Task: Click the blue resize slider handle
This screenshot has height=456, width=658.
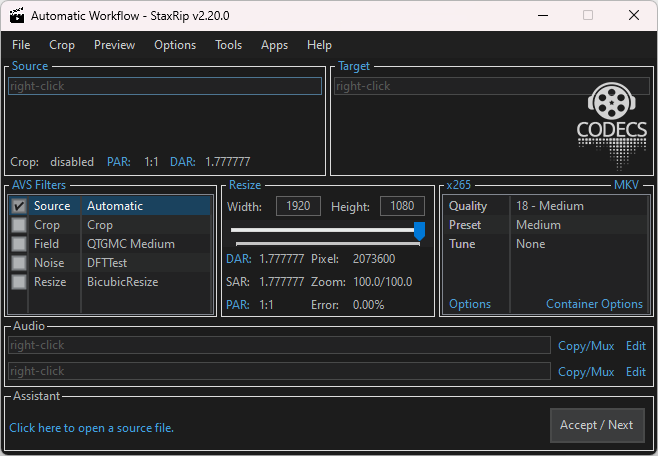Action: click(x=419, y=231)
